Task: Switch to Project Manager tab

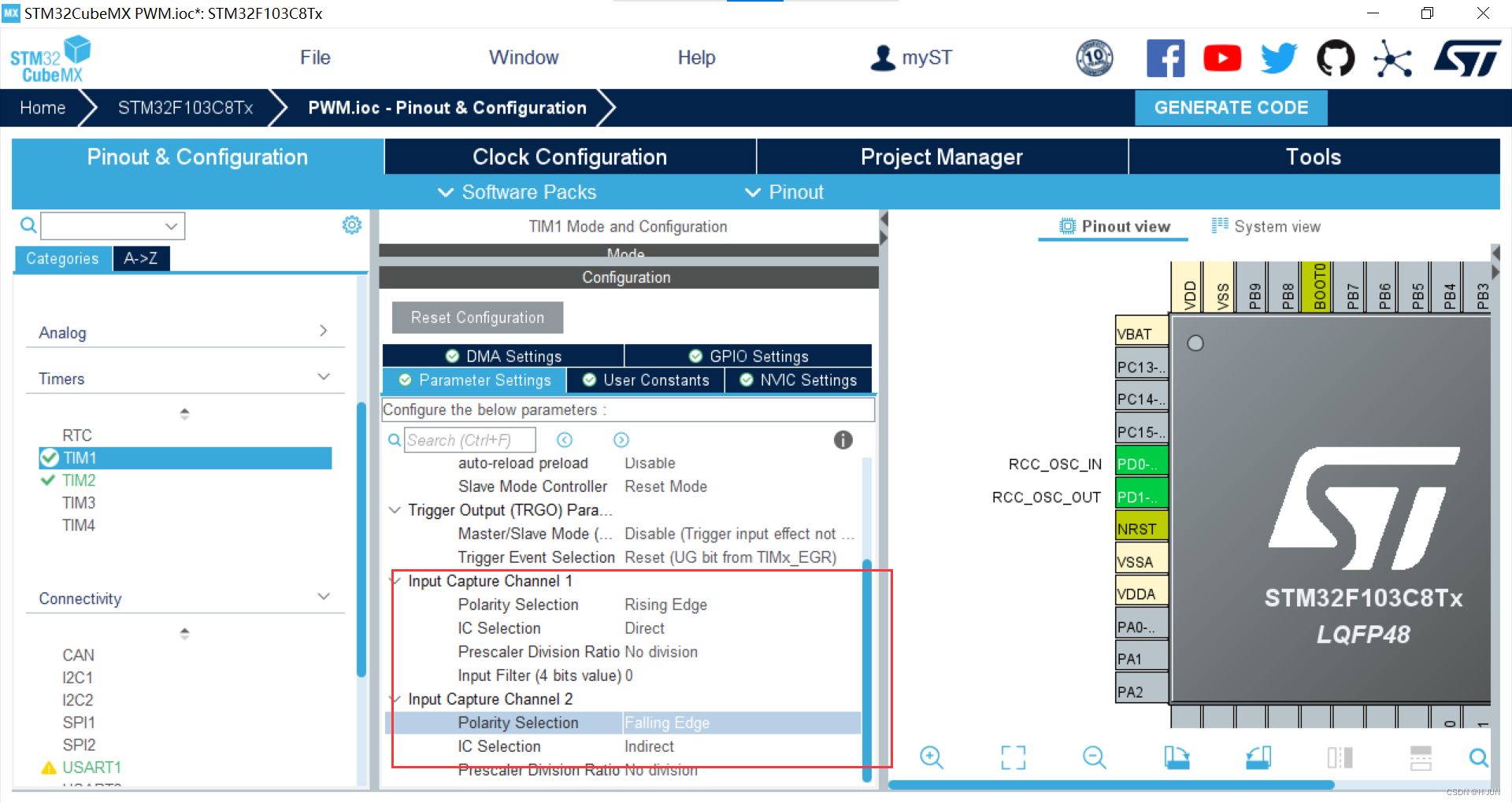Action: [x=942, y=157]
